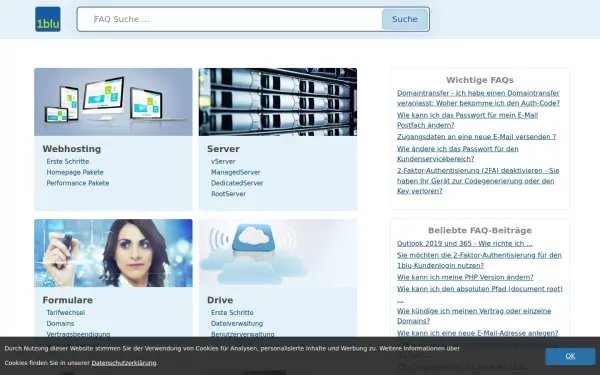The height and width of the screenshot is (375, 600).
Task: Go to vServer FAQ category
Action: [x=223, y=161]
